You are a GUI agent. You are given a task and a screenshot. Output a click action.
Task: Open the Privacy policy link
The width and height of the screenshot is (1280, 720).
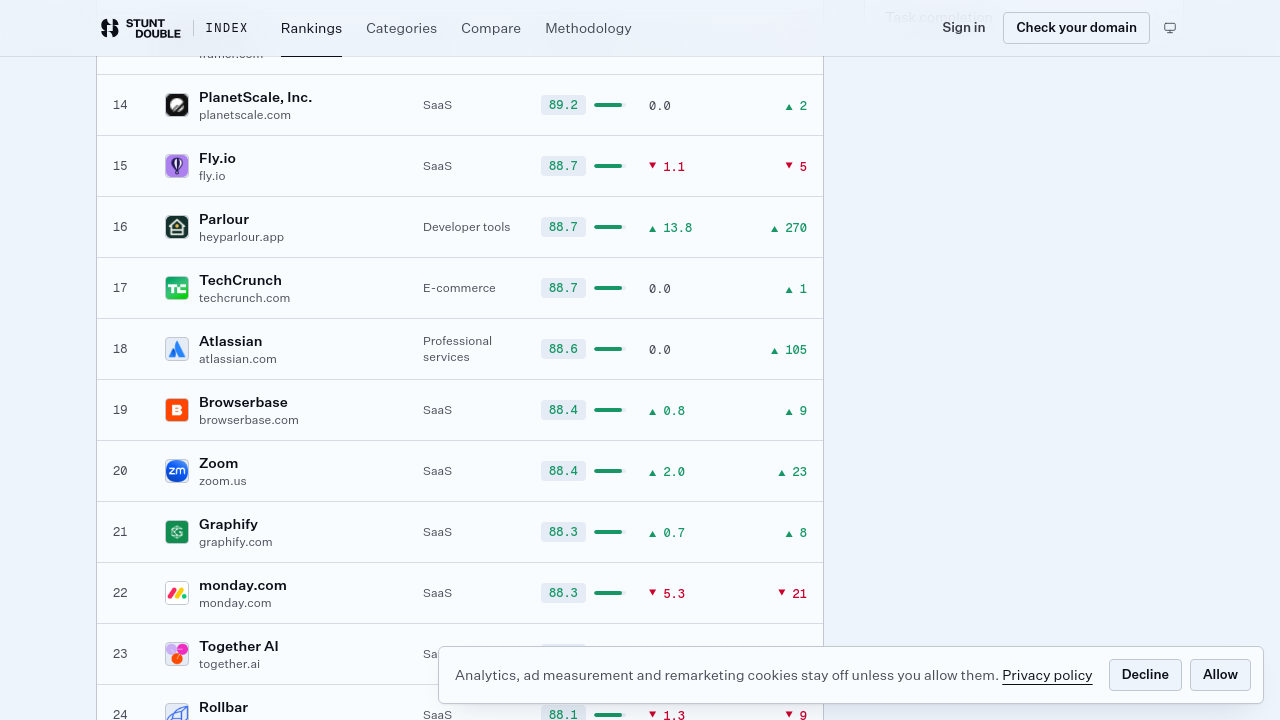[x=1047, y=675]
